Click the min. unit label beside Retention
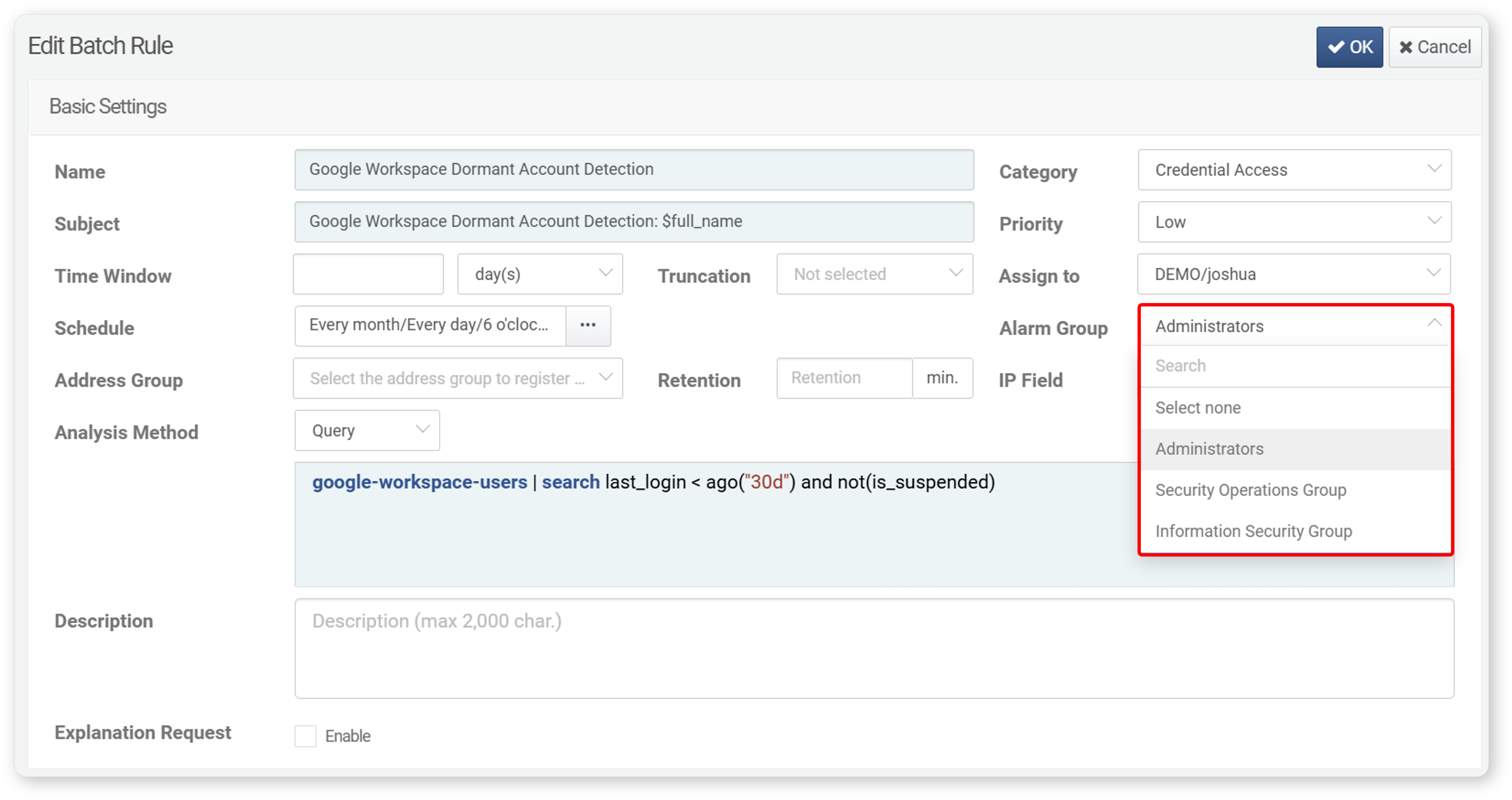 (942, 378)
